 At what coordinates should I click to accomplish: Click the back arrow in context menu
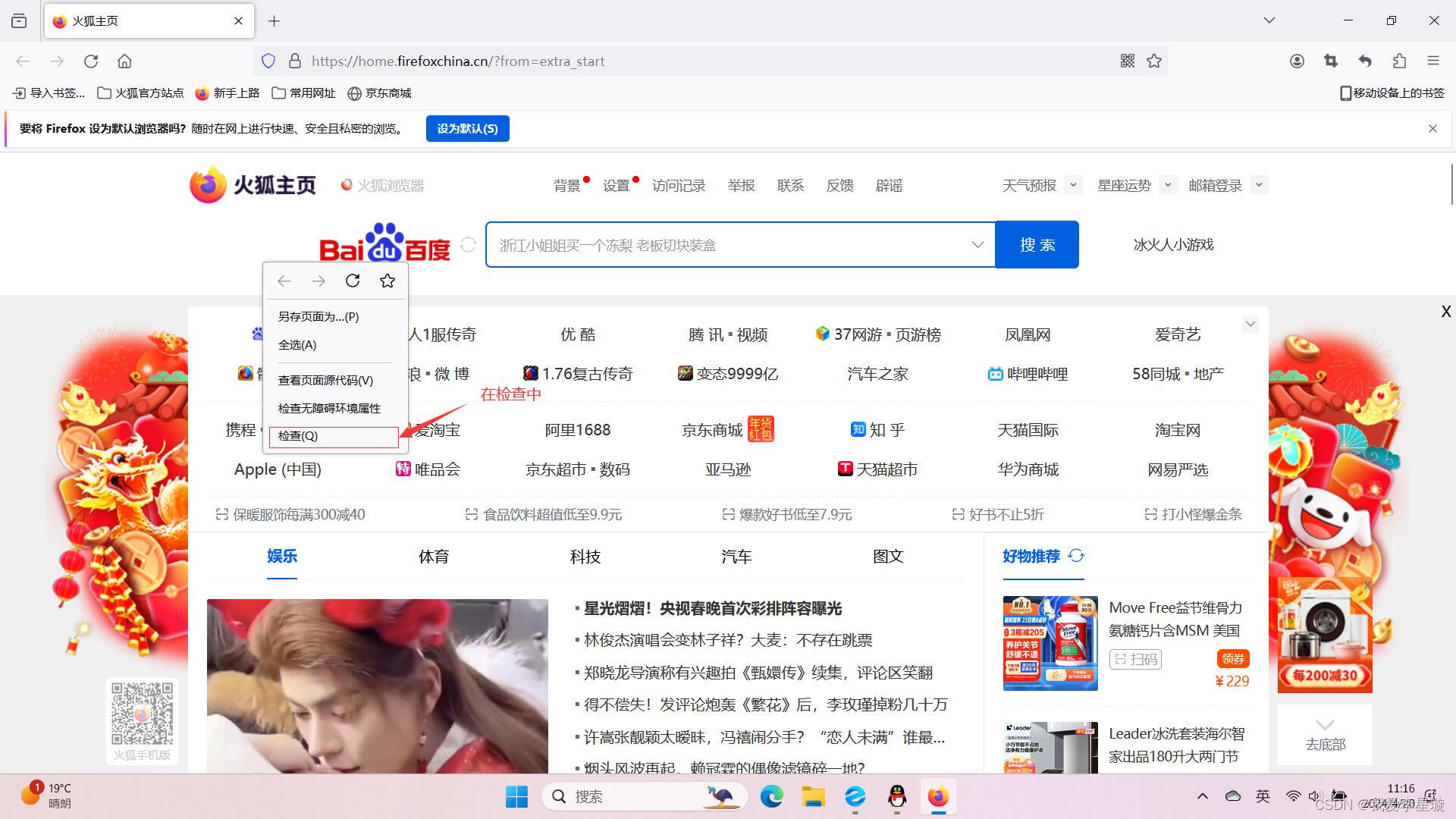pyautogui.click(x=284, y=281)
